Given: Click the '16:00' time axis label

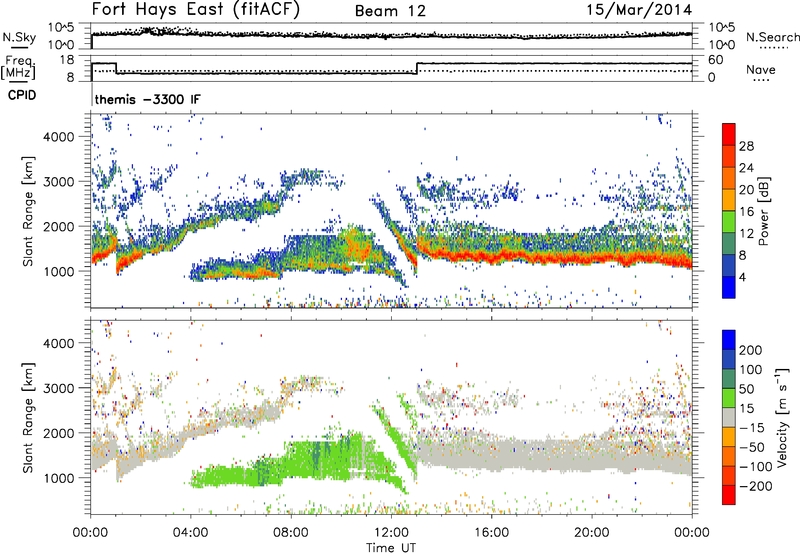Looking at the screenshot, I should [x=491, y=533].
